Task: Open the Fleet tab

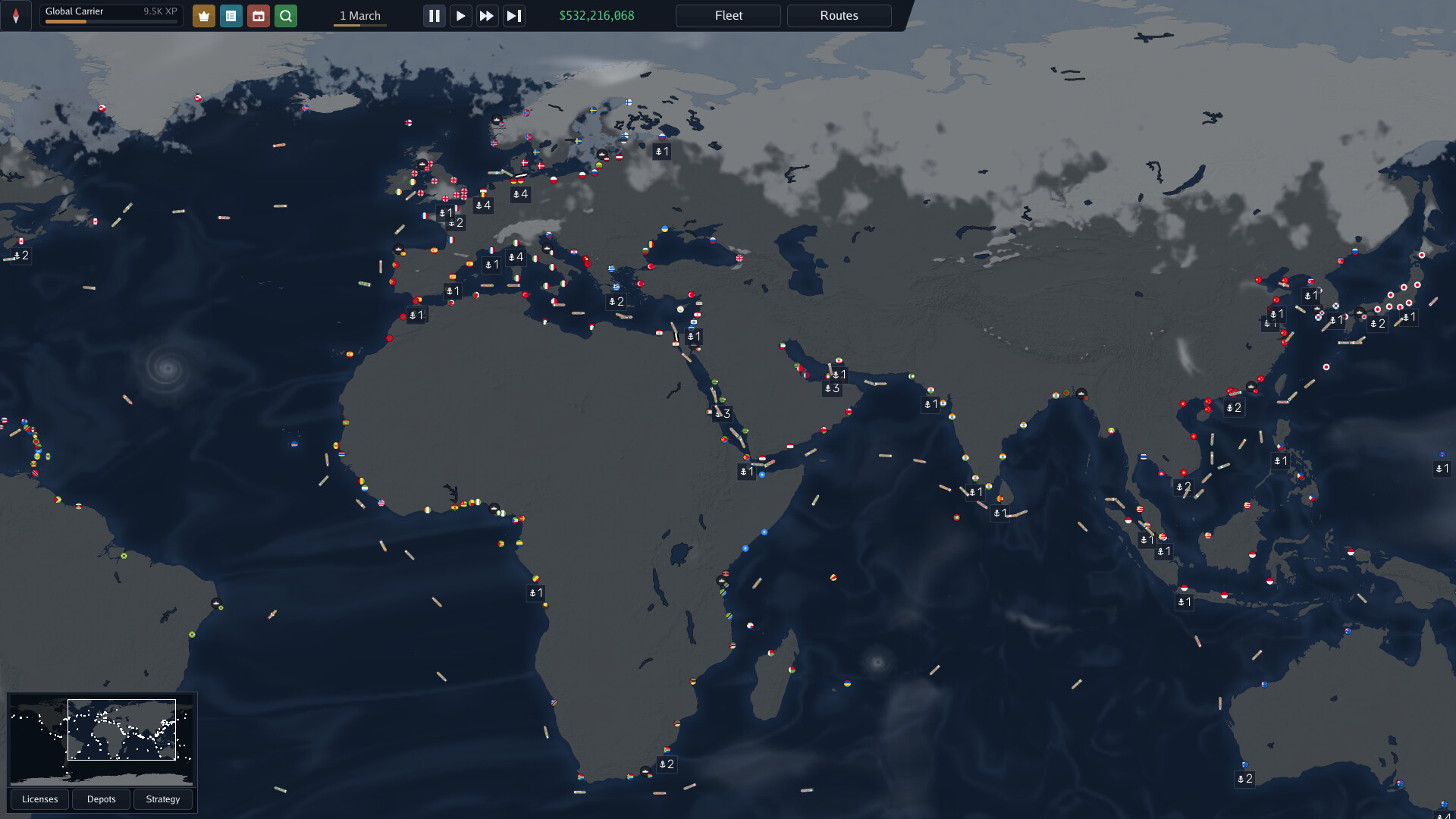Action: [x=728, y=16]
